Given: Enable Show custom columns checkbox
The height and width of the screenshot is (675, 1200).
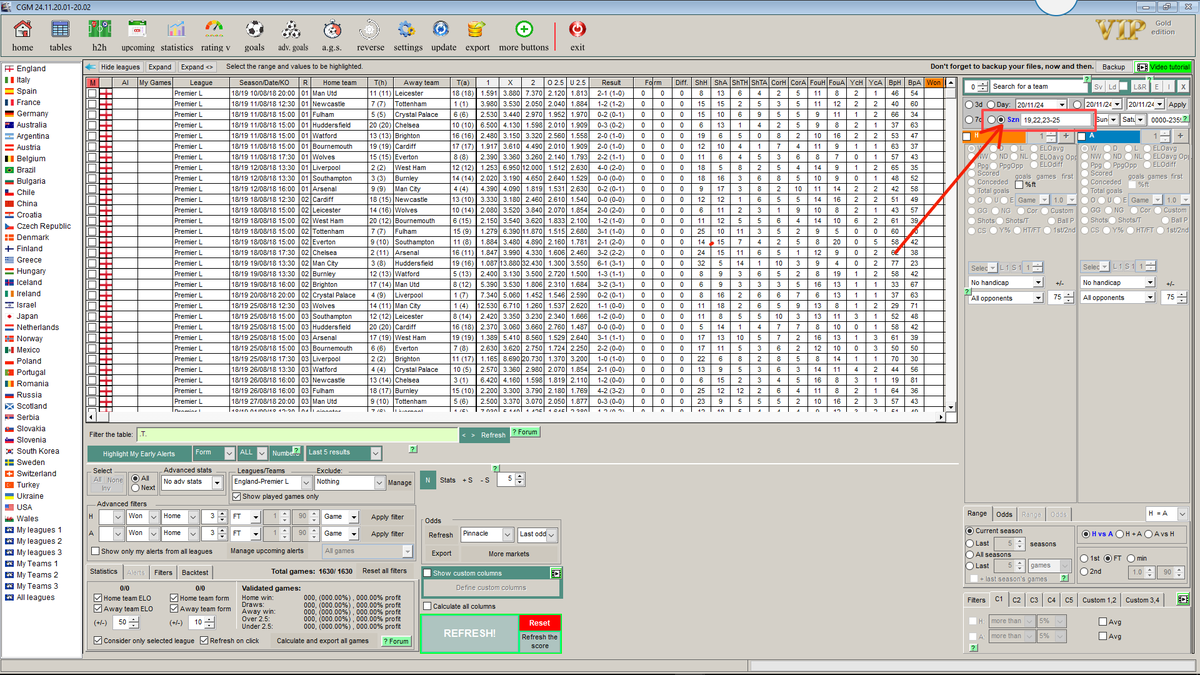Looking at the screenshot, I should point(427,573).
